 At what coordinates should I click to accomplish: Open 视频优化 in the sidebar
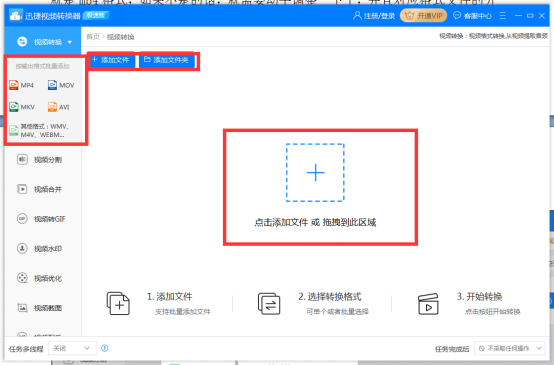coord(40,278)
